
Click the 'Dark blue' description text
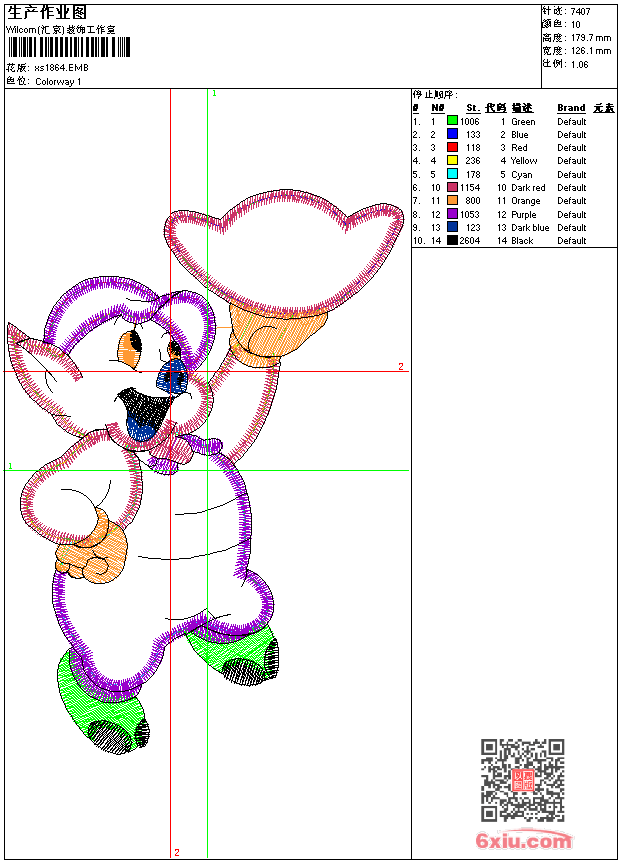pos(530,228)
